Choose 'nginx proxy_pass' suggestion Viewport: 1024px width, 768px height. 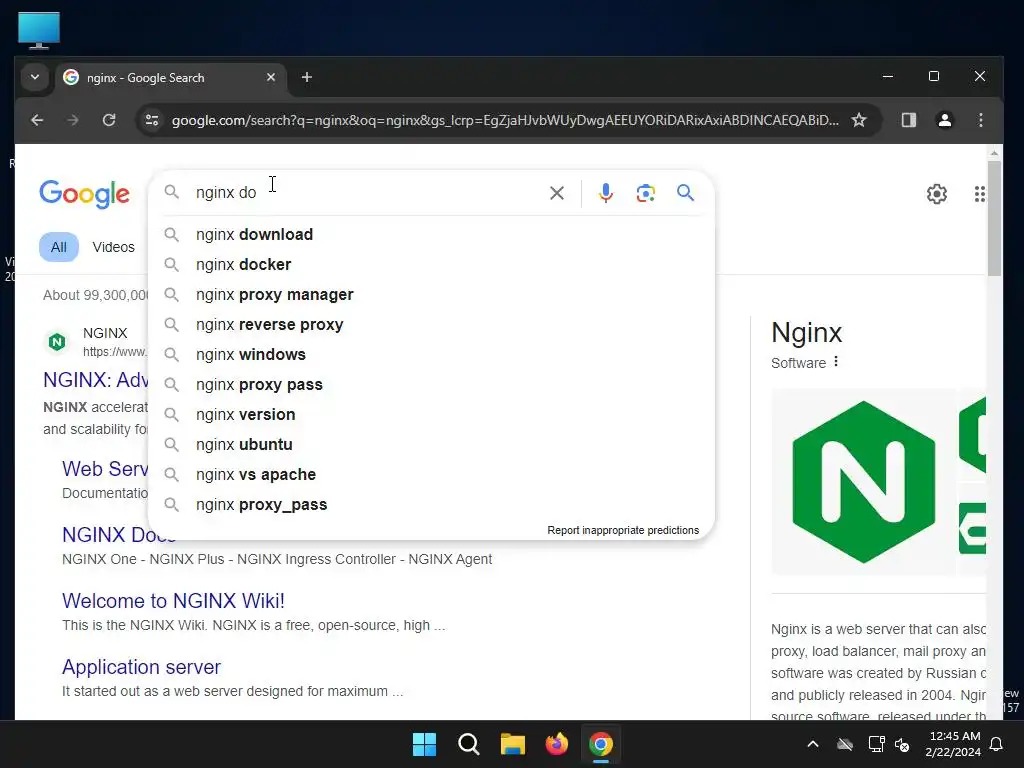432,505
